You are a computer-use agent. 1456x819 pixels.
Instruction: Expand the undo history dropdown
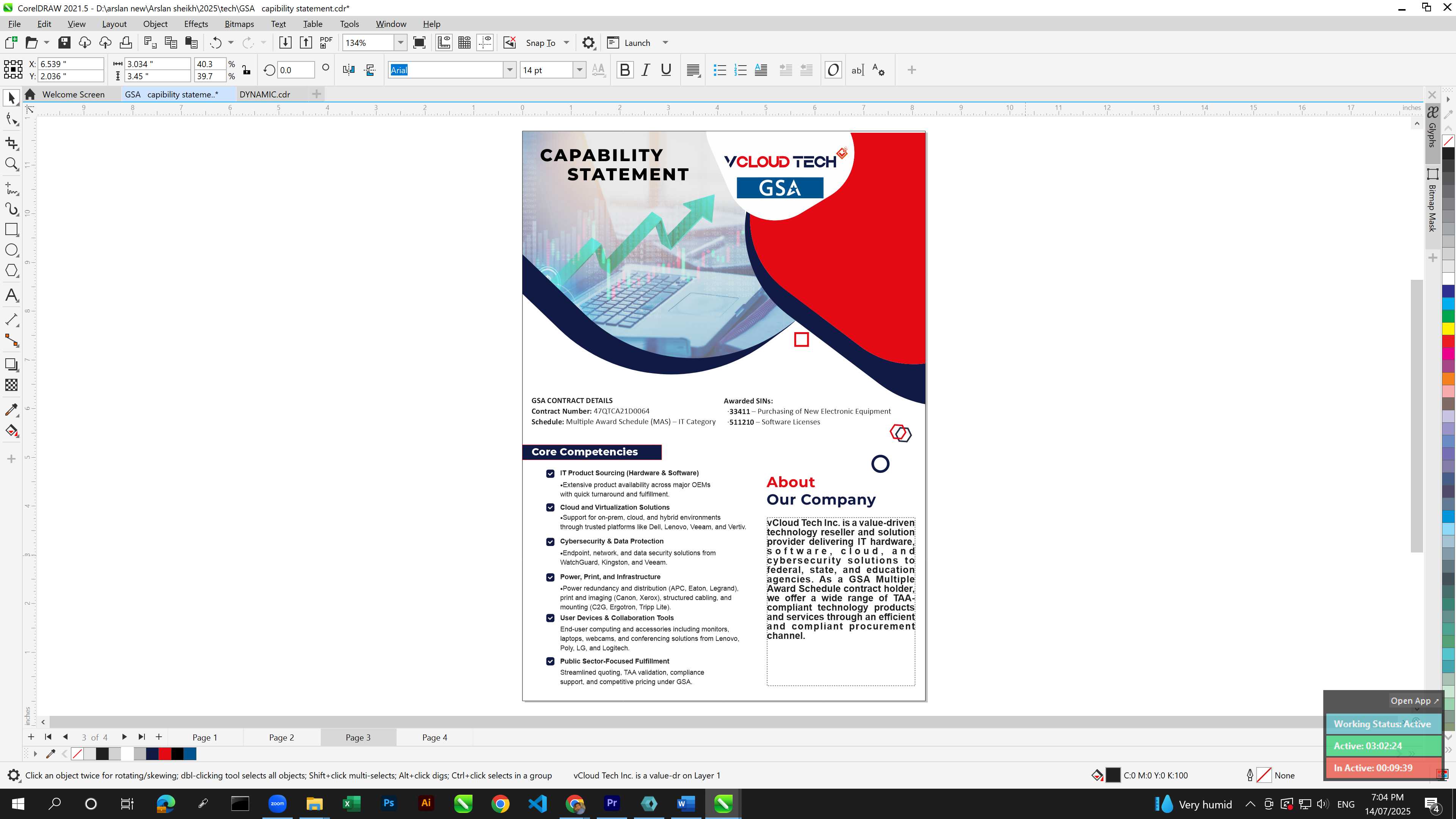point(231,43)
